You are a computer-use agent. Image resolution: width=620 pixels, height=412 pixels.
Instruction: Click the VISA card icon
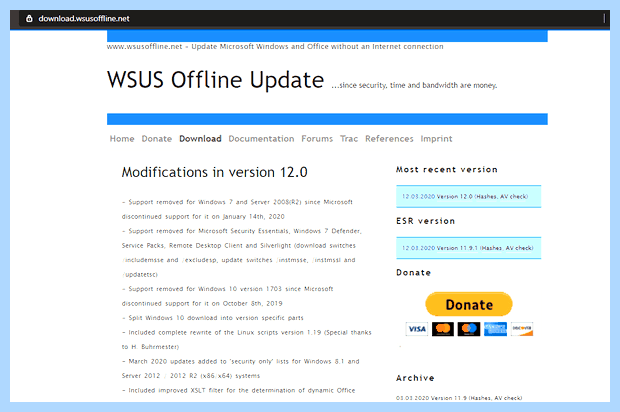pos(417,329)
